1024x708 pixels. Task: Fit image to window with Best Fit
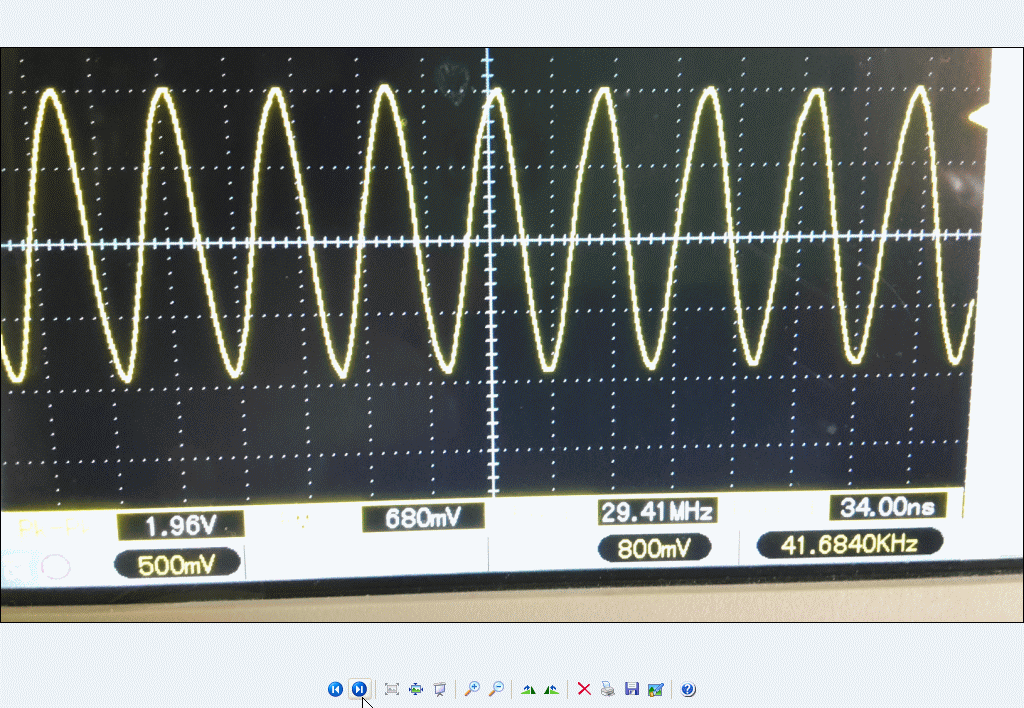[x=392, y=689]
